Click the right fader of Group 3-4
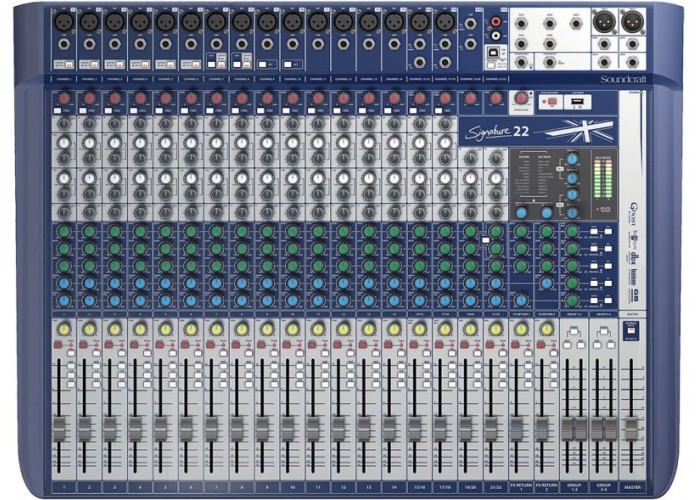 point(610,429)
